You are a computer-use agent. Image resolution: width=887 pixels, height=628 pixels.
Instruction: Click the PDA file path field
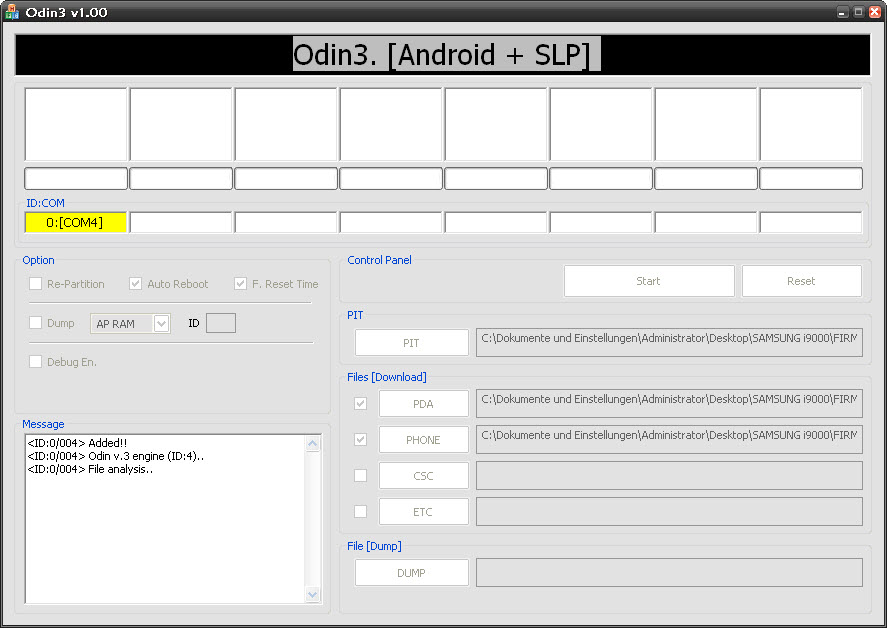pos(669,403)
